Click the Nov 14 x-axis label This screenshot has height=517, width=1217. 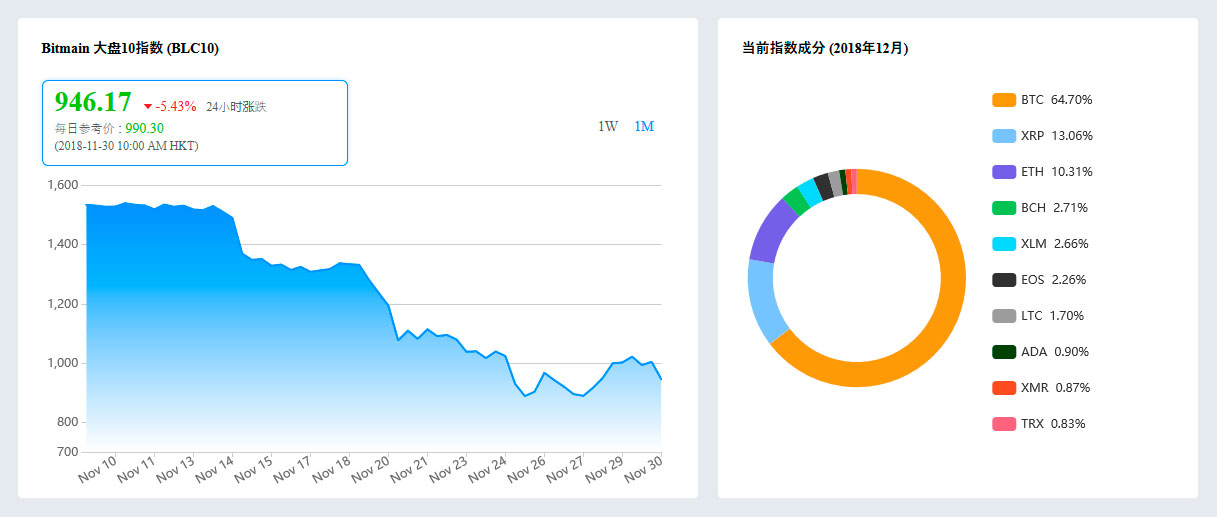(215, 469)
